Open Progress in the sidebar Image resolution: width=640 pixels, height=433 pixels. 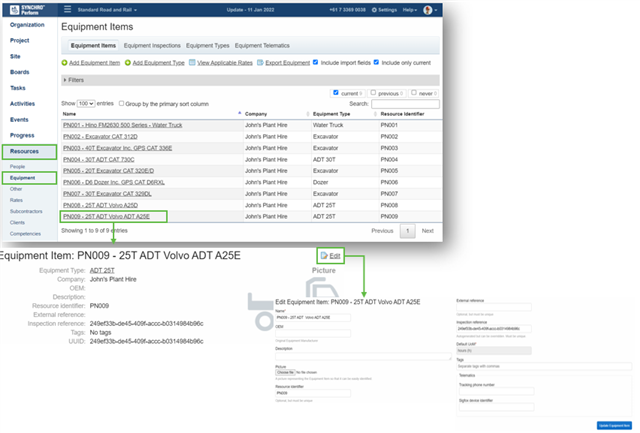[22, 135]
